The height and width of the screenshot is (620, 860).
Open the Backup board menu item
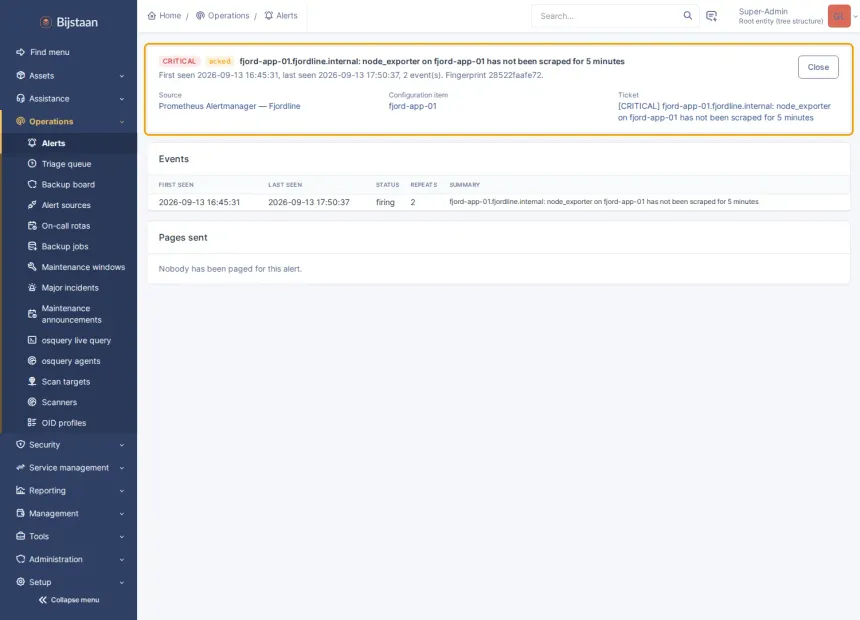click(69, 184)
